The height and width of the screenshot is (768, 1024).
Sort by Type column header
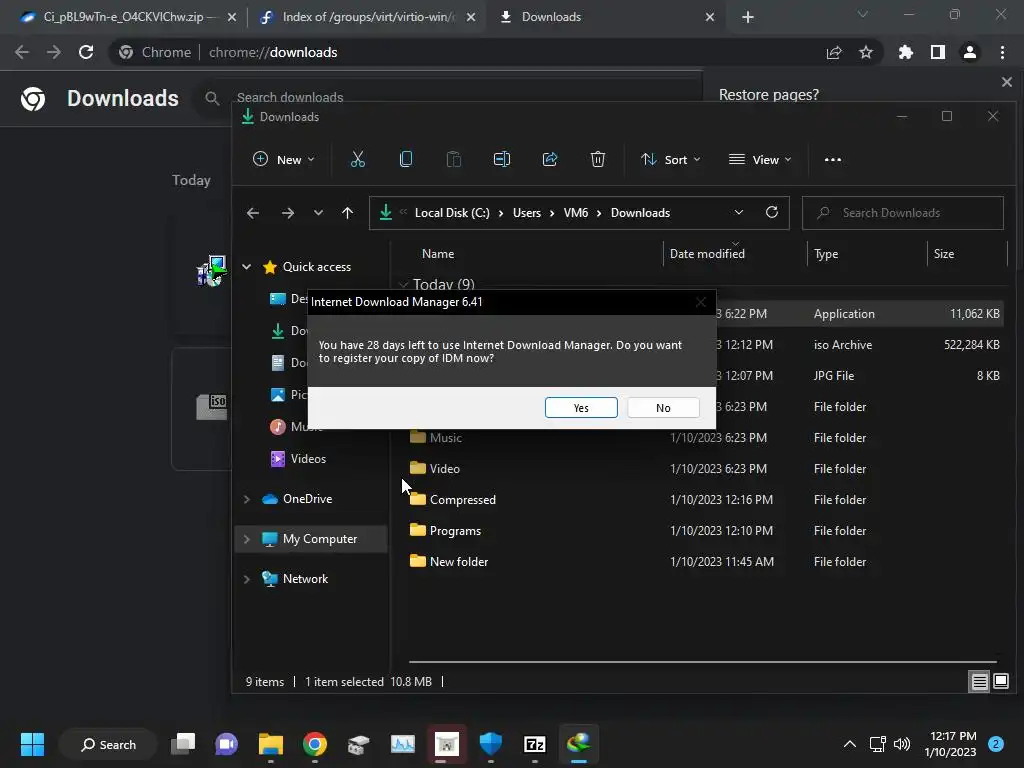[x=826, y=254]
